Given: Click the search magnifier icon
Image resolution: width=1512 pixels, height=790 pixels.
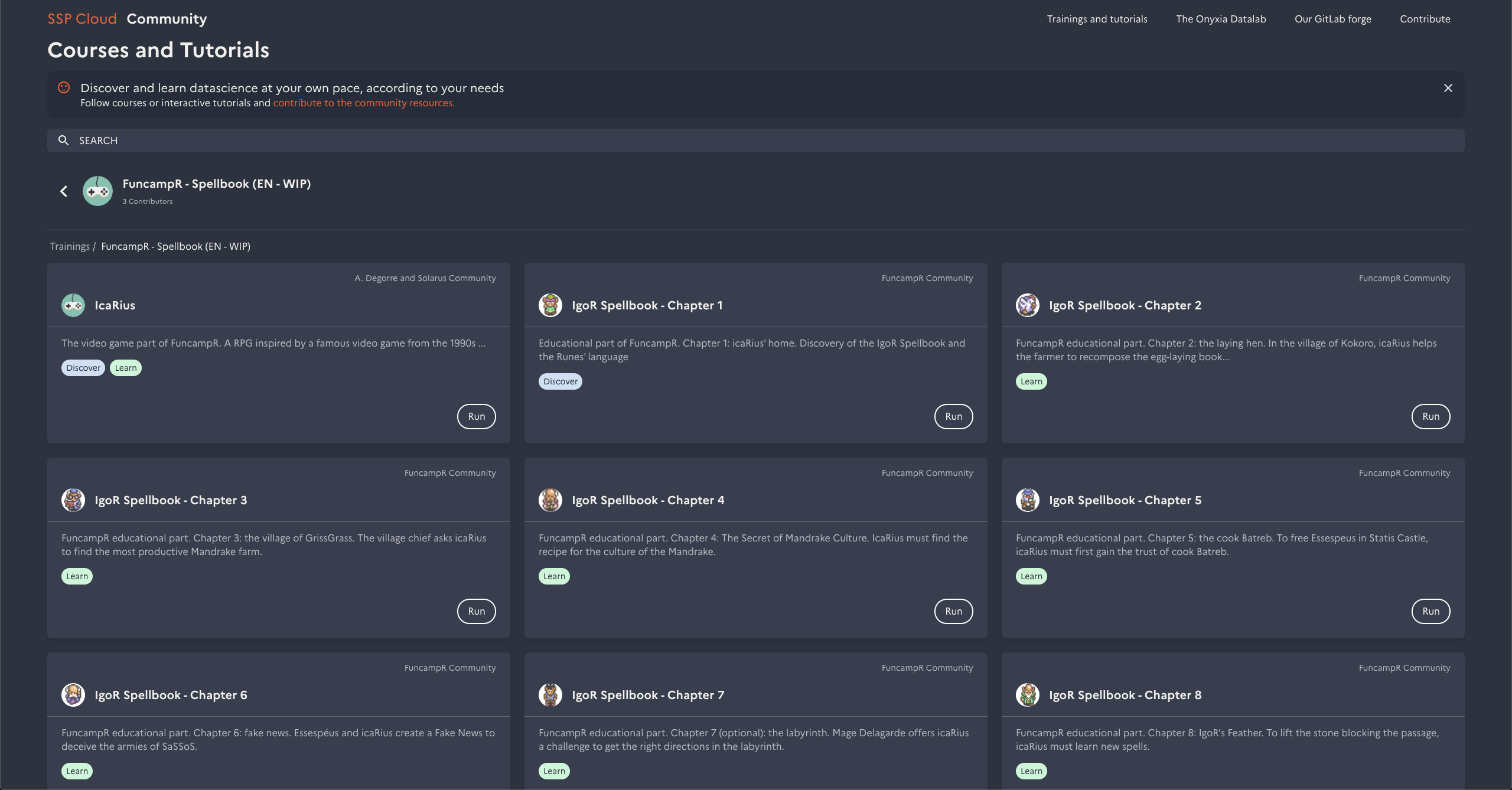Looking at the screenshot, I should click(63, 140).
